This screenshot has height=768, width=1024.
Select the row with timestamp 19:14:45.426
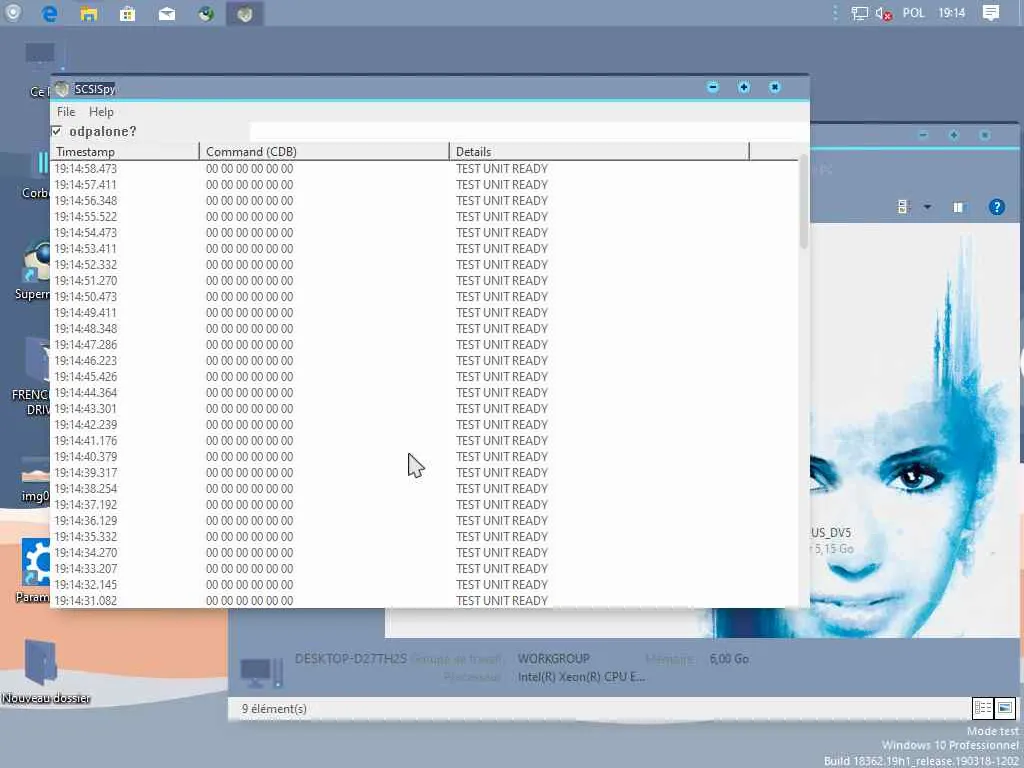(x=424, y=377)
